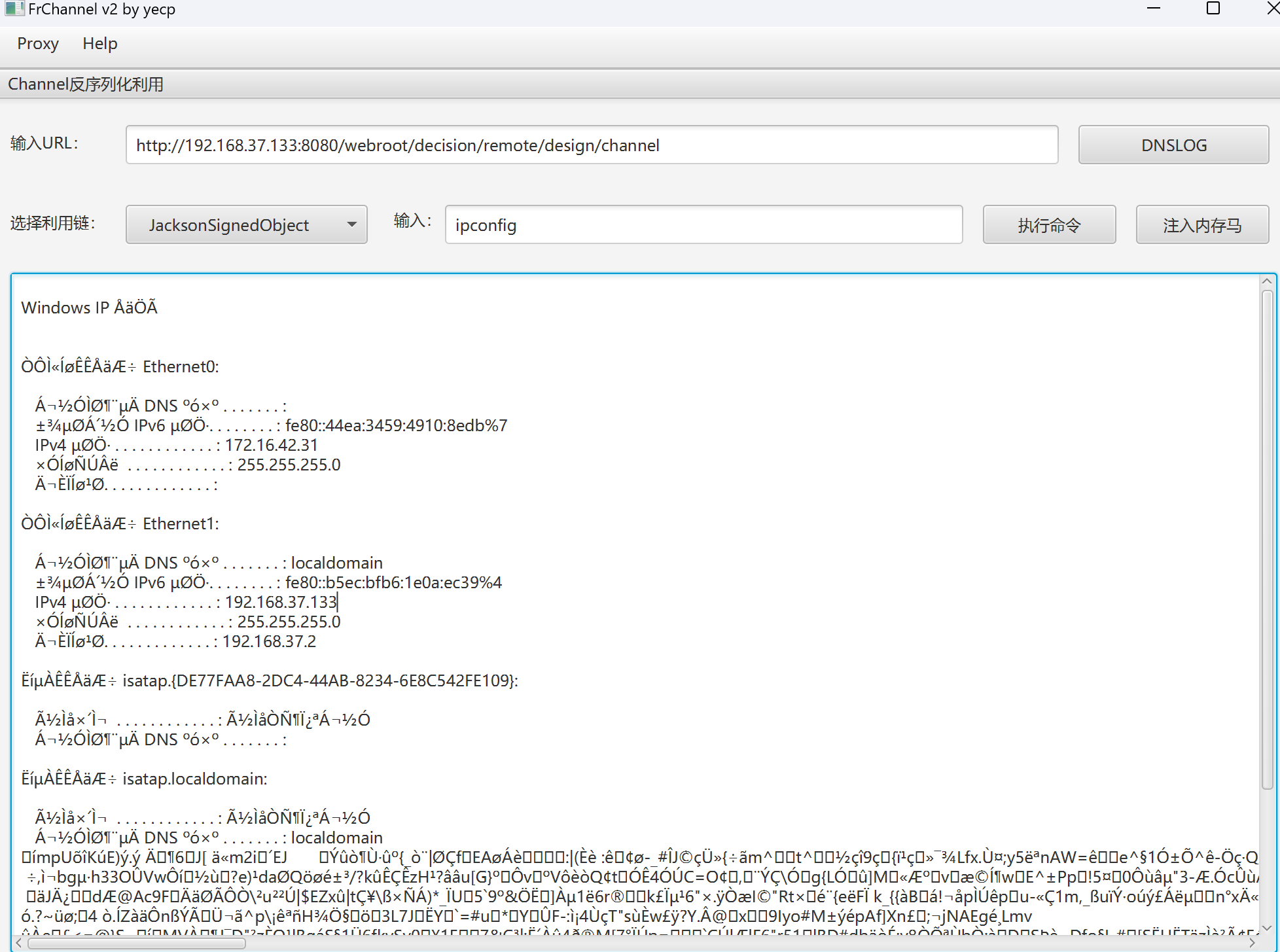Open the Proxy menu
The image size is (1280, 952).
[38, 44]
